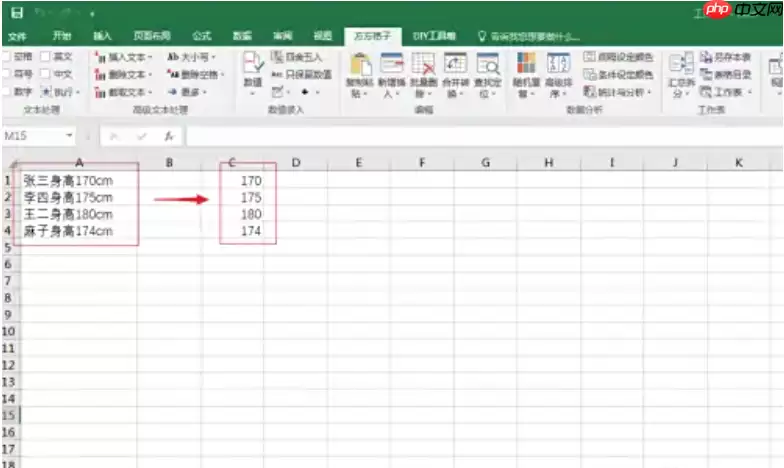Click the fx insert function icon
This screenshot has height=468, width=784.
pos(169,136)
